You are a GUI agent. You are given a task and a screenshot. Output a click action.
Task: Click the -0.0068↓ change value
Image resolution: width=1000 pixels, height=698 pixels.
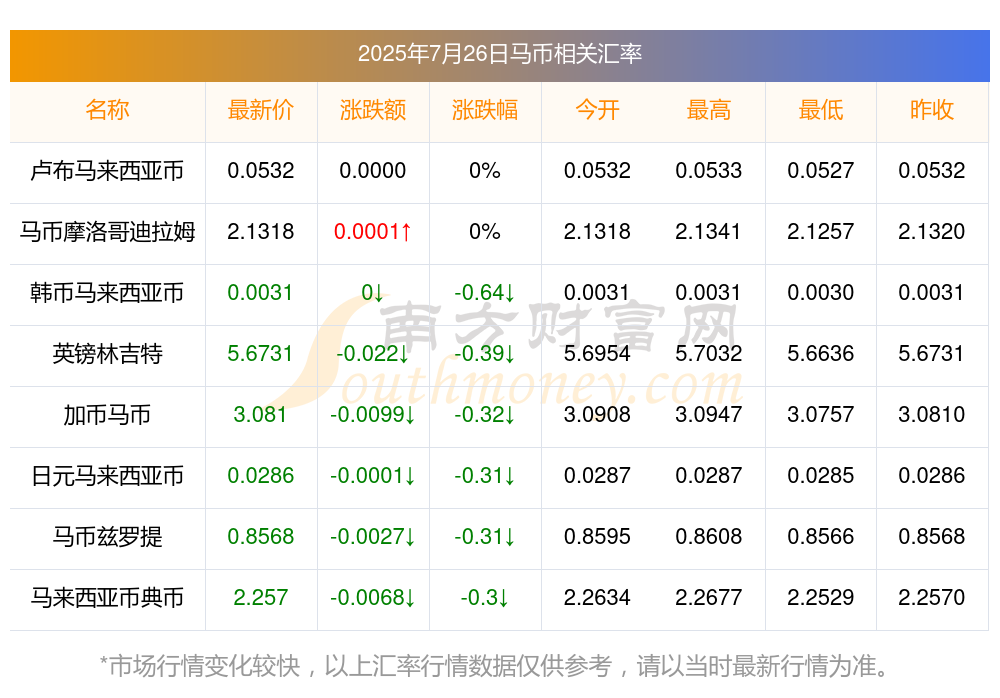click(372, 597)
